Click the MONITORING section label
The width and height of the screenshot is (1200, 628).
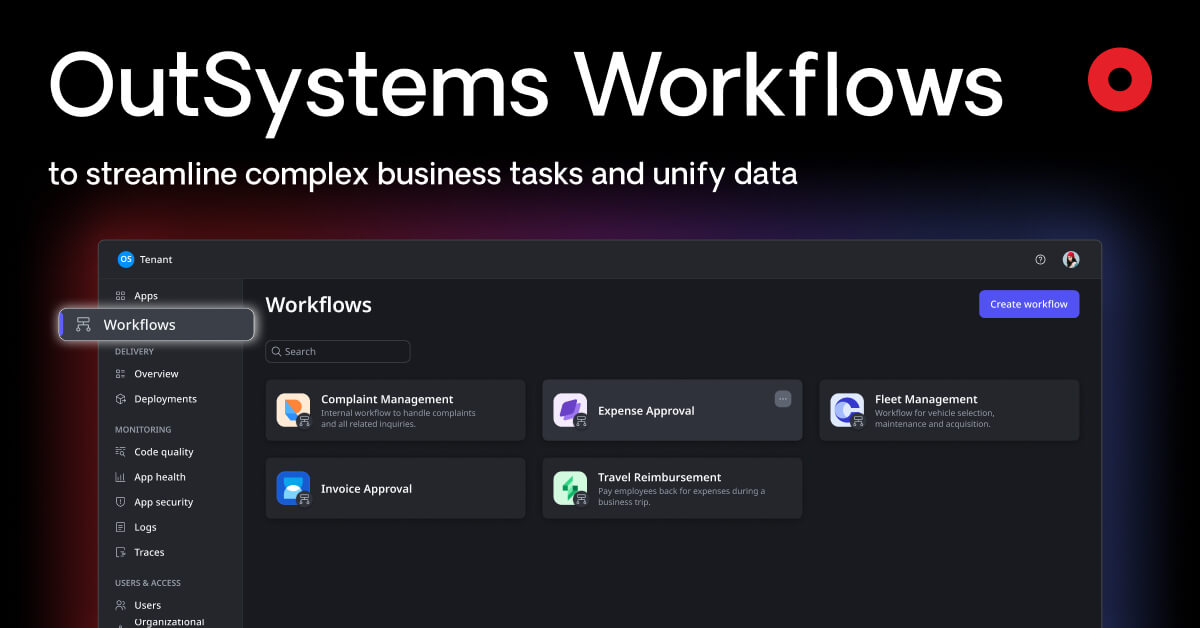click(143, 430)
